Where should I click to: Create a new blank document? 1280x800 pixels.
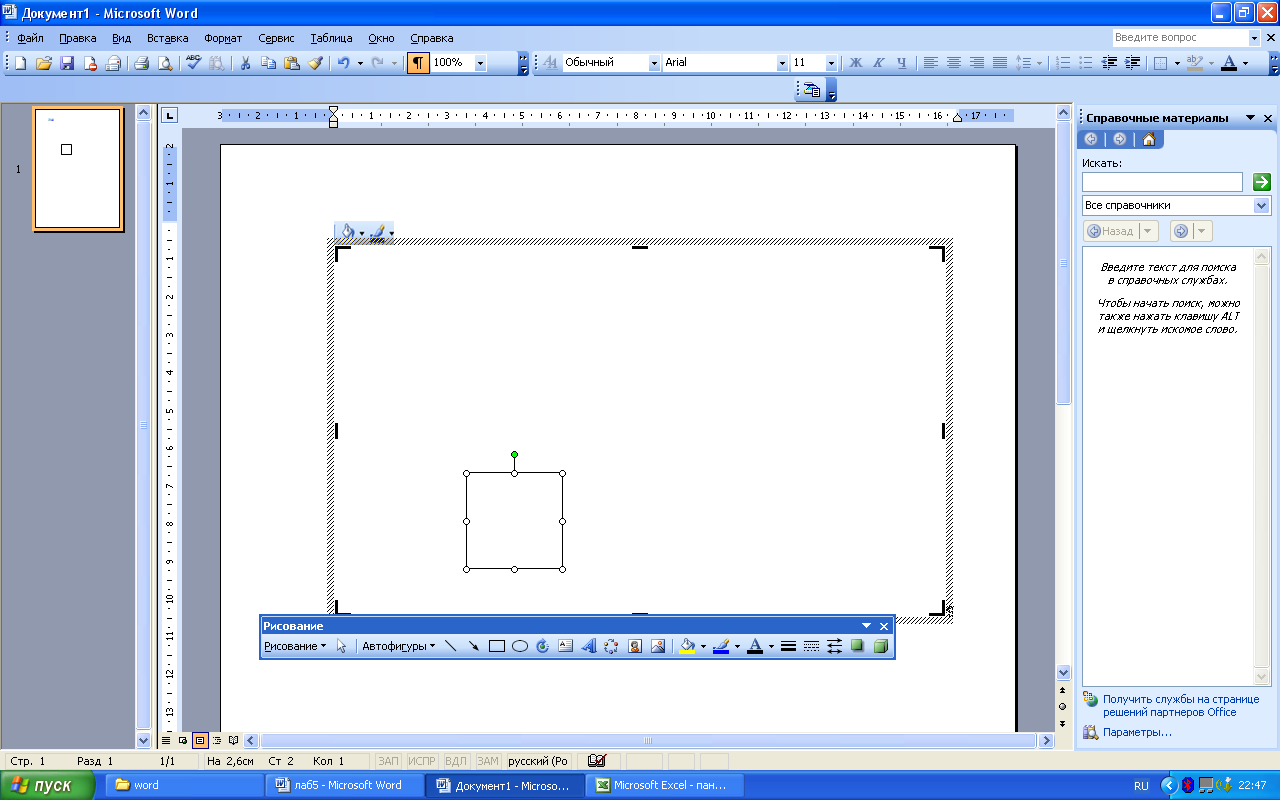pos(20,63)
